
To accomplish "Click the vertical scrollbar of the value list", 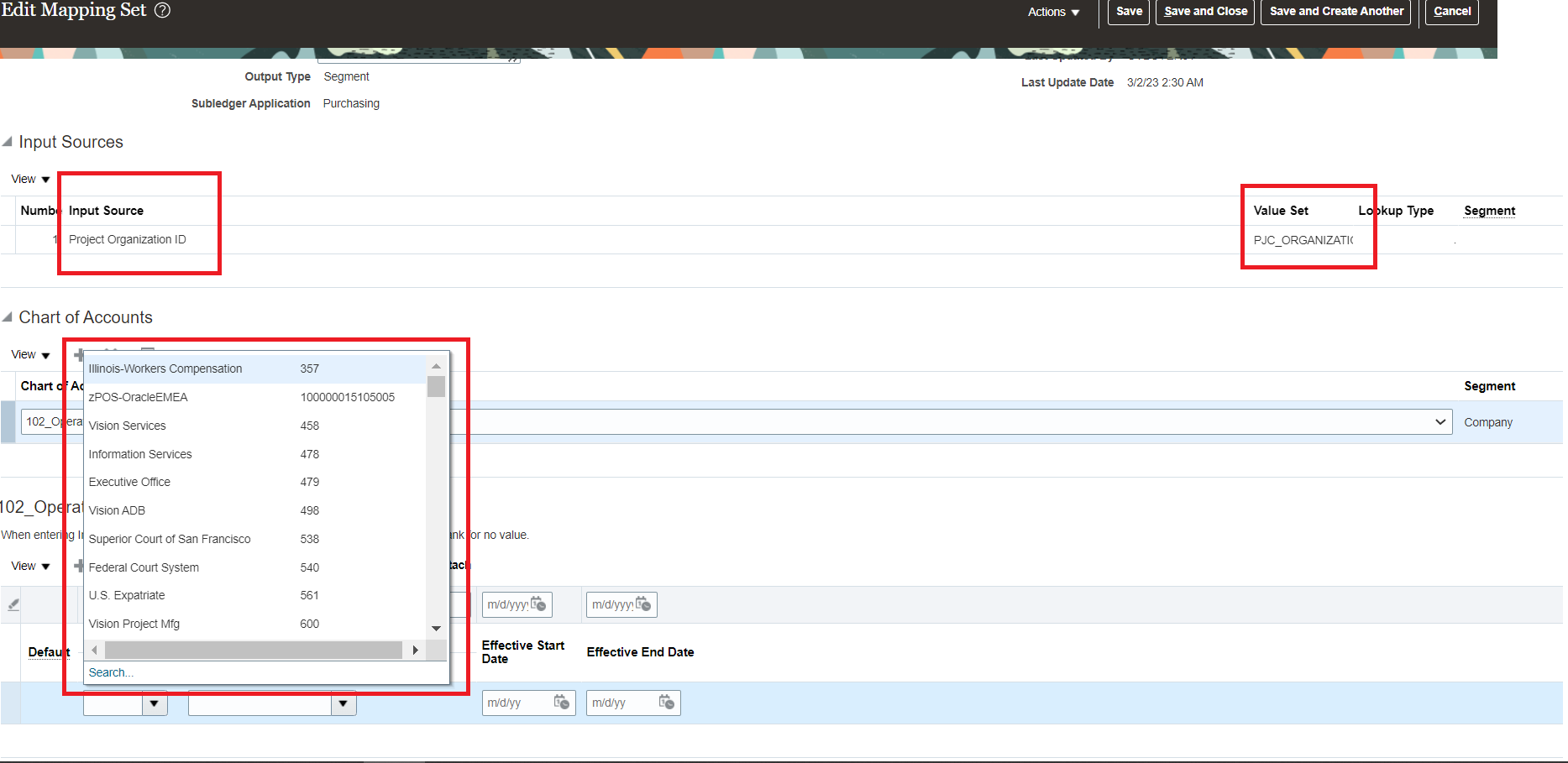I will [x=436, y=386].
